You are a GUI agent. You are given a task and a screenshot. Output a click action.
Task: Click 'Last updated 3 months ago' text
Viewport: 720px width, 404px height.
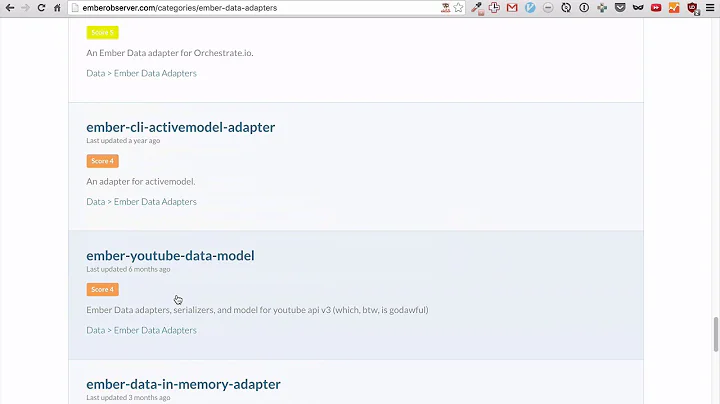[128, 398]
